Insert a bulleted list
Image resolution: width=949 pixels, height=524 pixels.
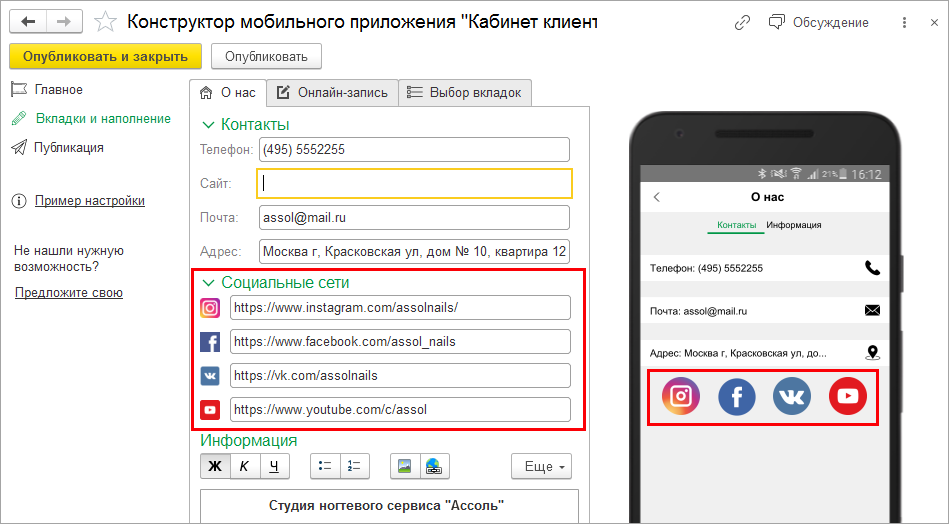[x=325, y=466]
